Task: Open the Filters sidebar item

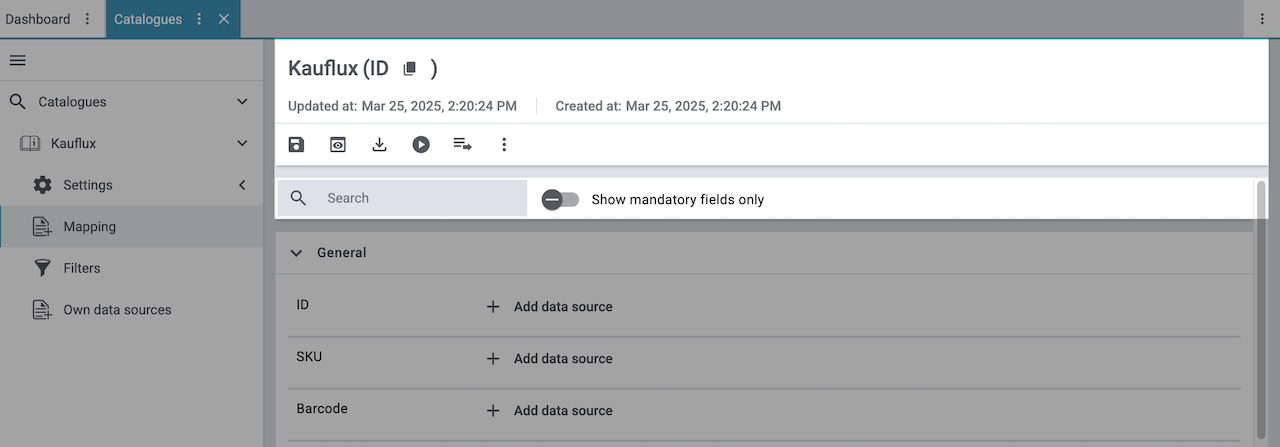Action: click(x=81, y=268)
